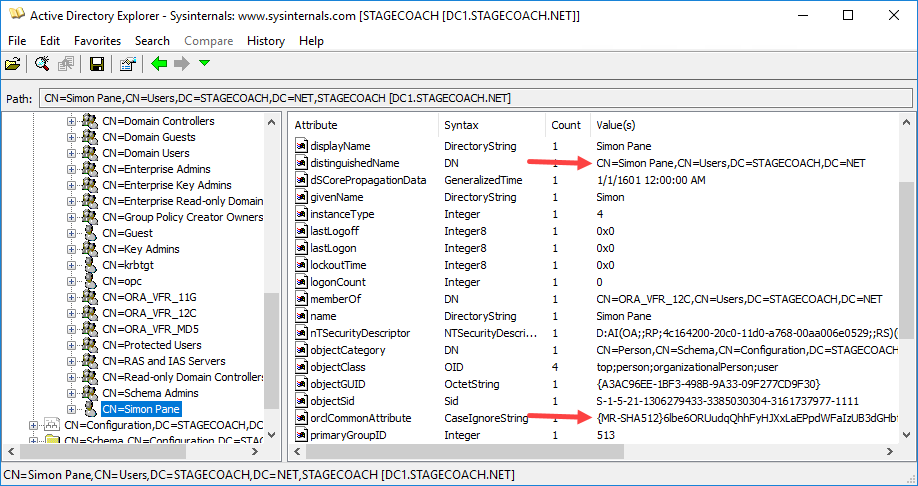Open the Favorites menu
The height and width of the screenshot is (486, 918).
coord(97,41)
